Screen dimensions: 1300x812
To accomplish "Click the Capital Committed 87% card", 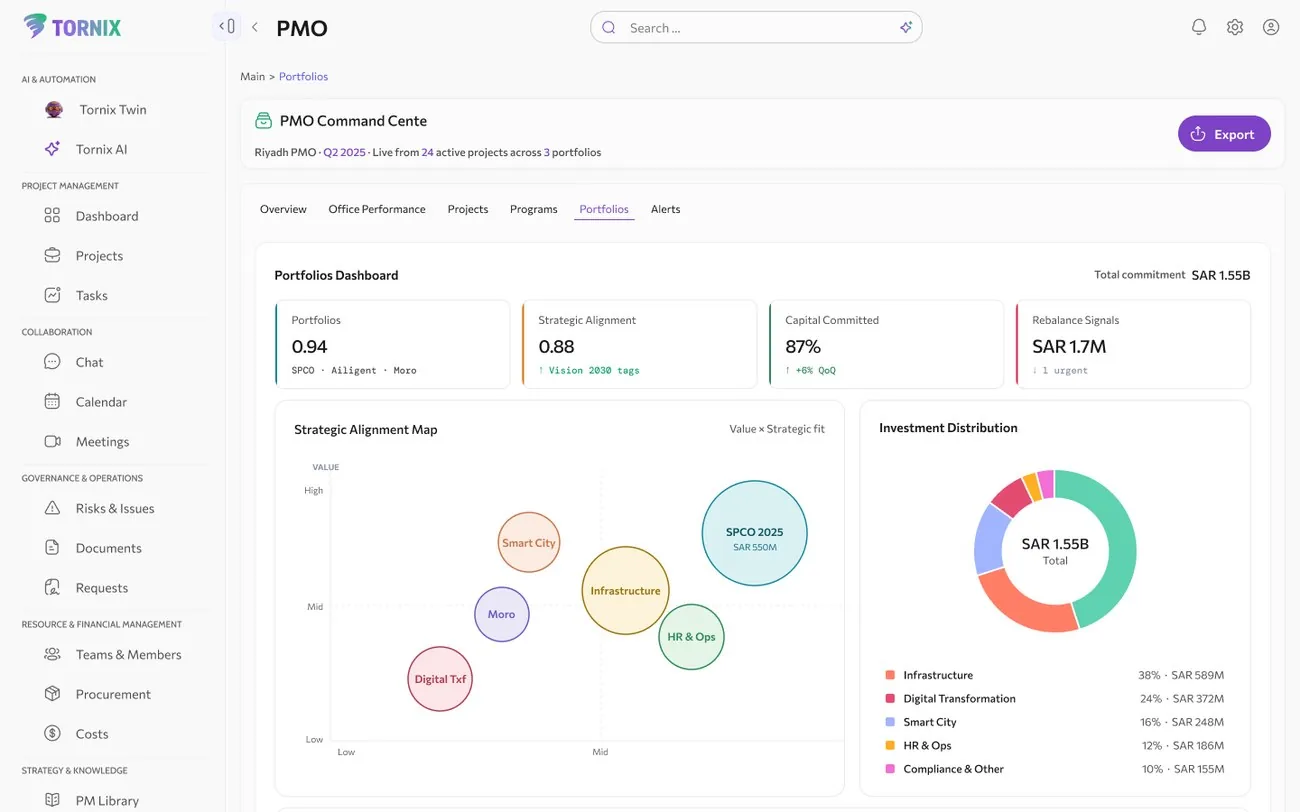I will [886, 344].
